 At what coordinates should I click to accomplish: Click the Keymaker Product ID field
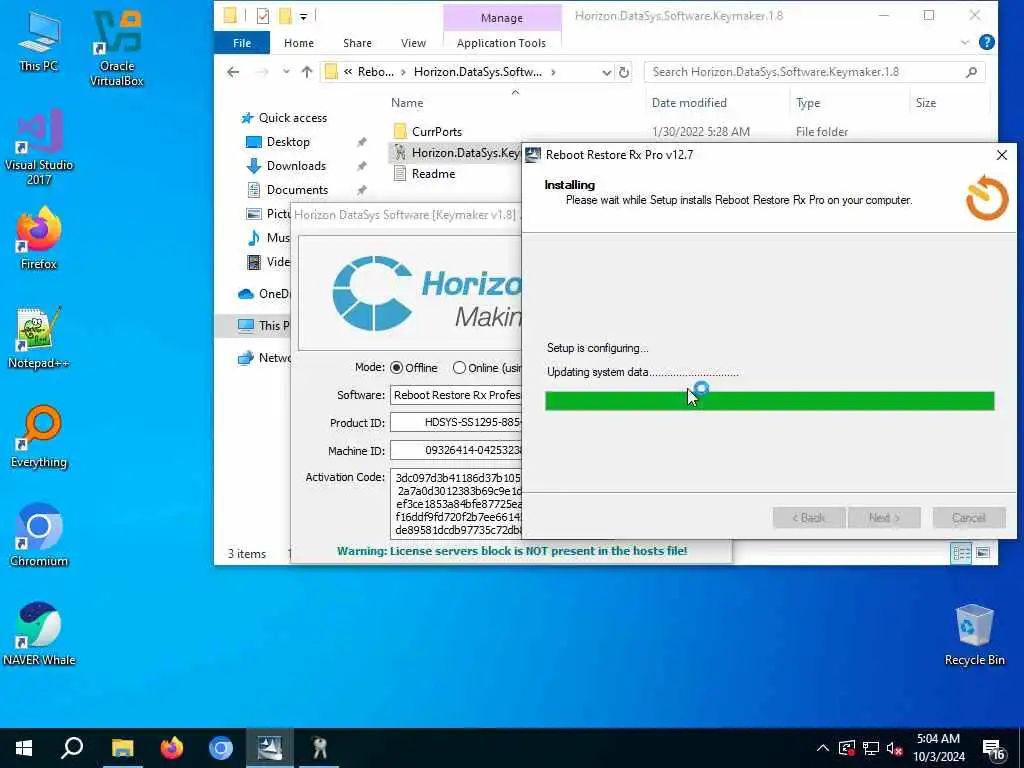456,423
